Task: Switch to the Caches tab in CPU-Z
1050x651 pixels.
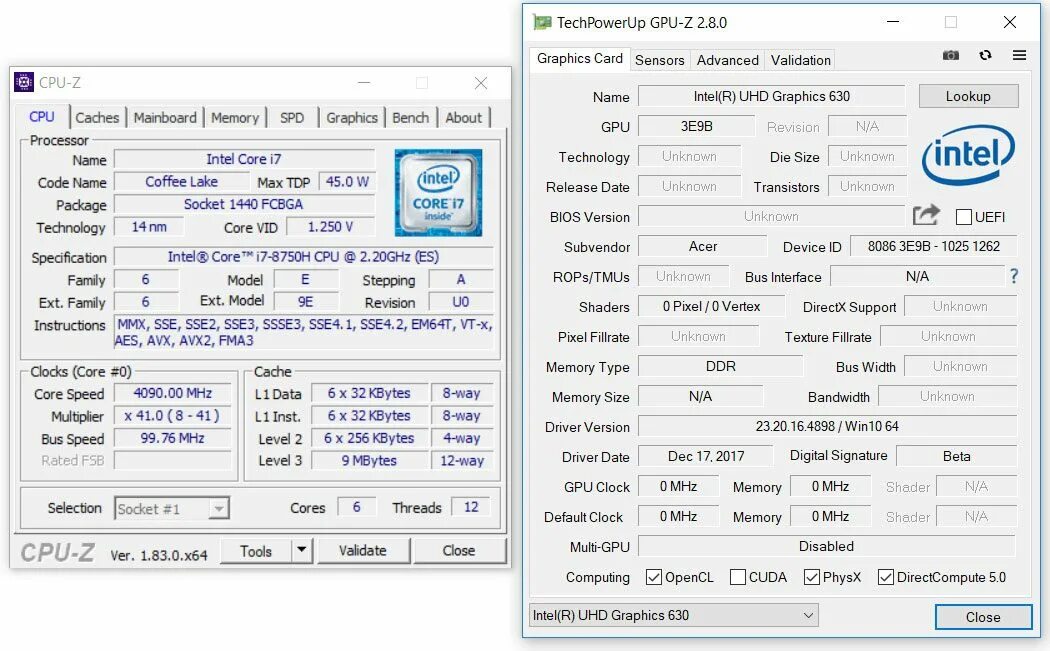Action: pyautogui.click(x=97, y=118)
